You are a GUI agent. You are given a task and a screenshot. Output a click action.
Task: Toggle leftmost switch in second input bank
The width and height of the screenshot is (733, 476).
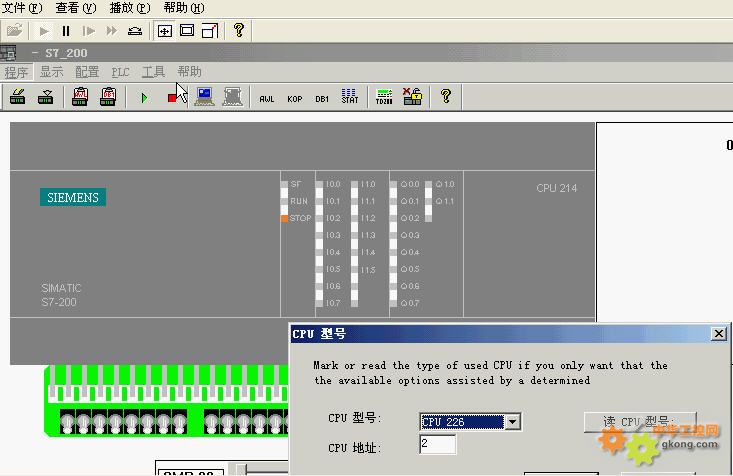(x=211, y=422)
